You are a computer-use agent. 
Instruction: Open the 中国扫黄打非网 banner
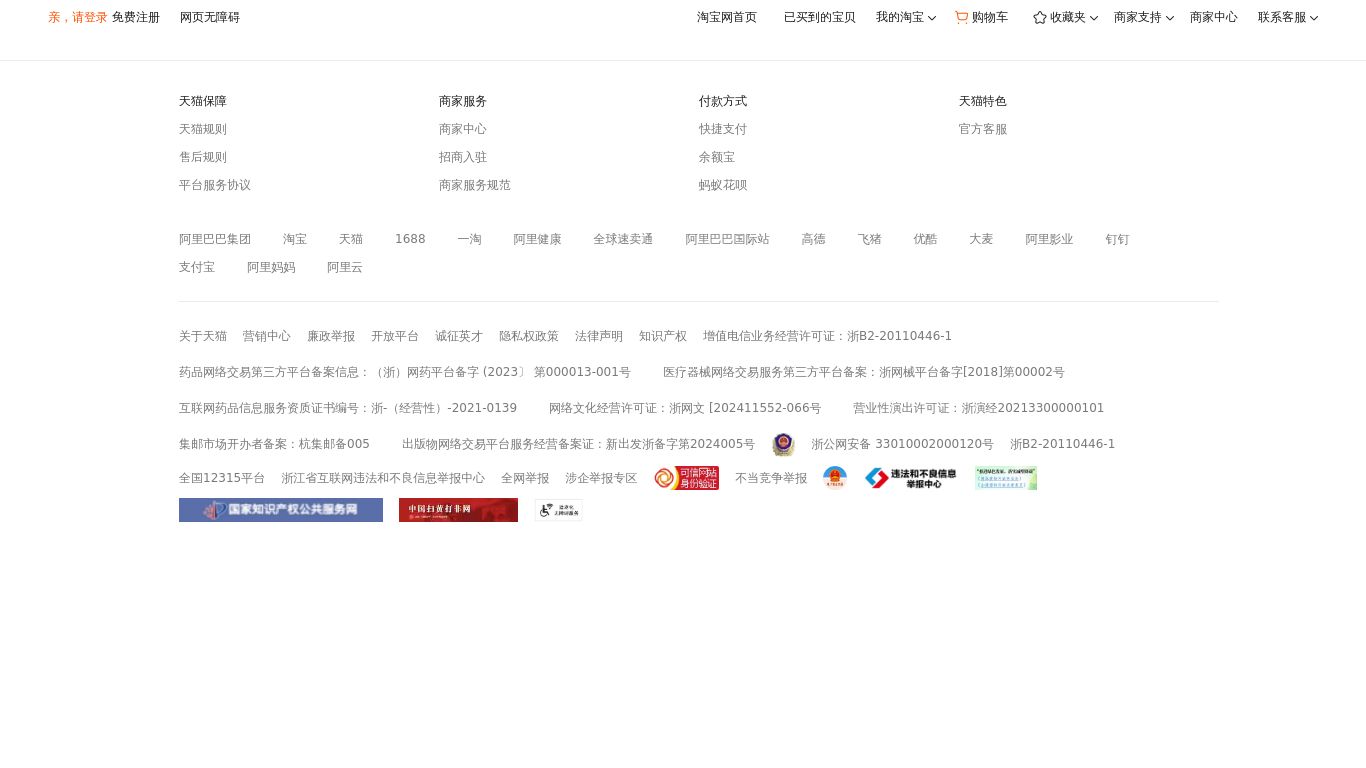point(458,510)
